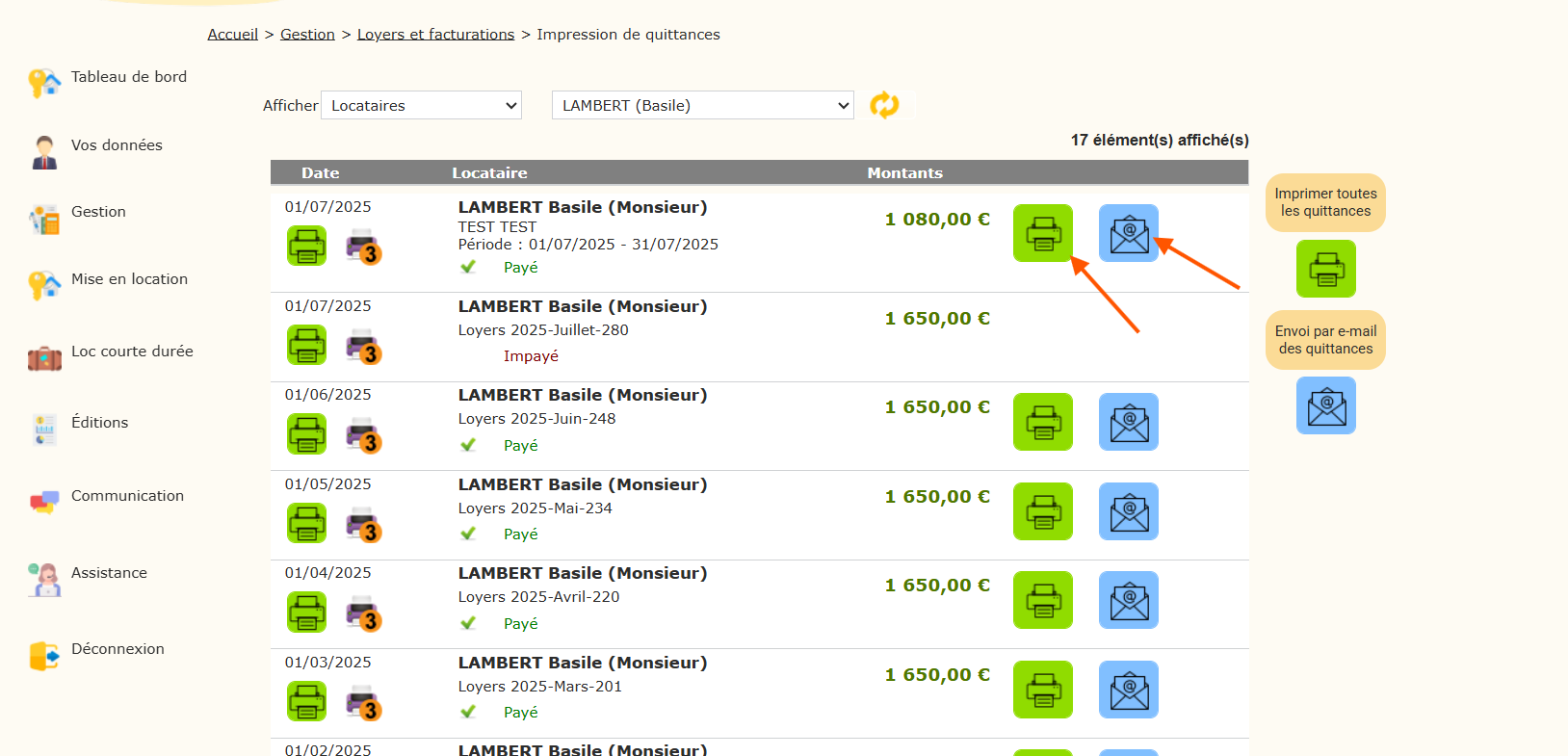Open the Gestion sidebar item
Viewport: 1568px width, 756px height.
(98, 212)
